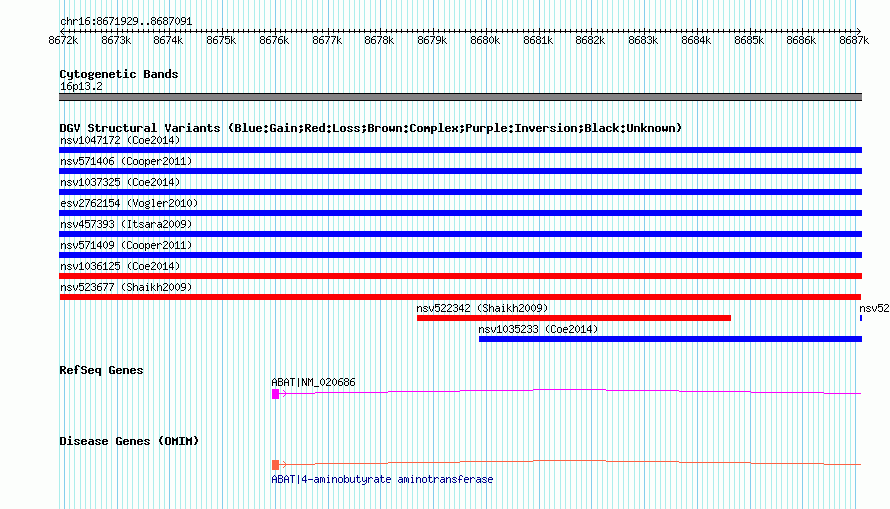Click the blue gain bar for esv2762154
Image resolution: width=890 pixels, height=509 pixels.
[460, 213]
